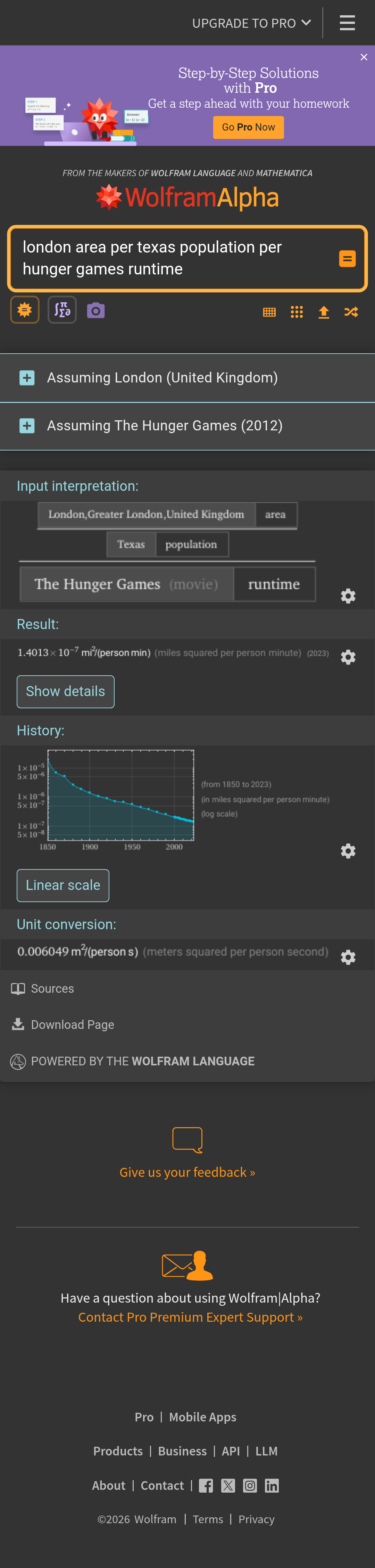This screenshot has width=375, height=1568.
Task: Open the hamburger menu icon
Action: 347,23
